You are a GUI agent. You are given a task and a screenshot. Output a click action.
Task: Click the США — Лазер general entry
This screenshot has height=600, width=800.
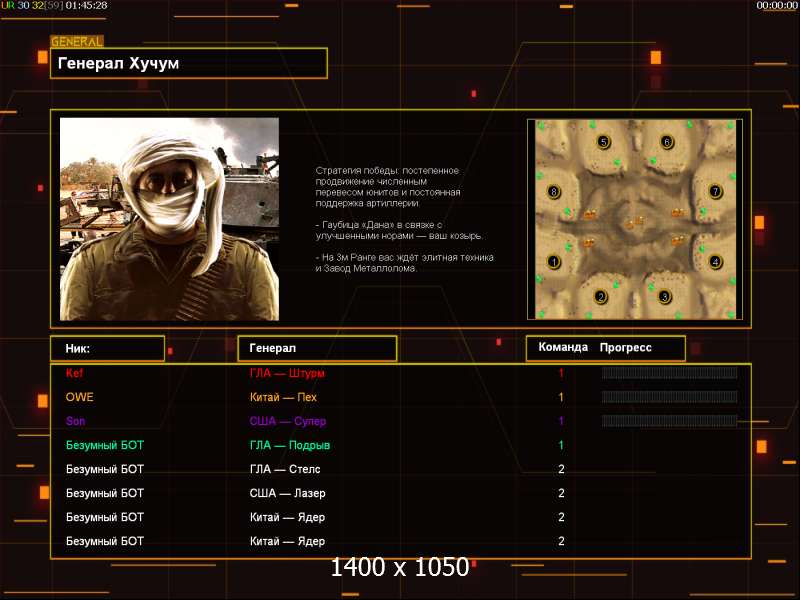[287, 493]
